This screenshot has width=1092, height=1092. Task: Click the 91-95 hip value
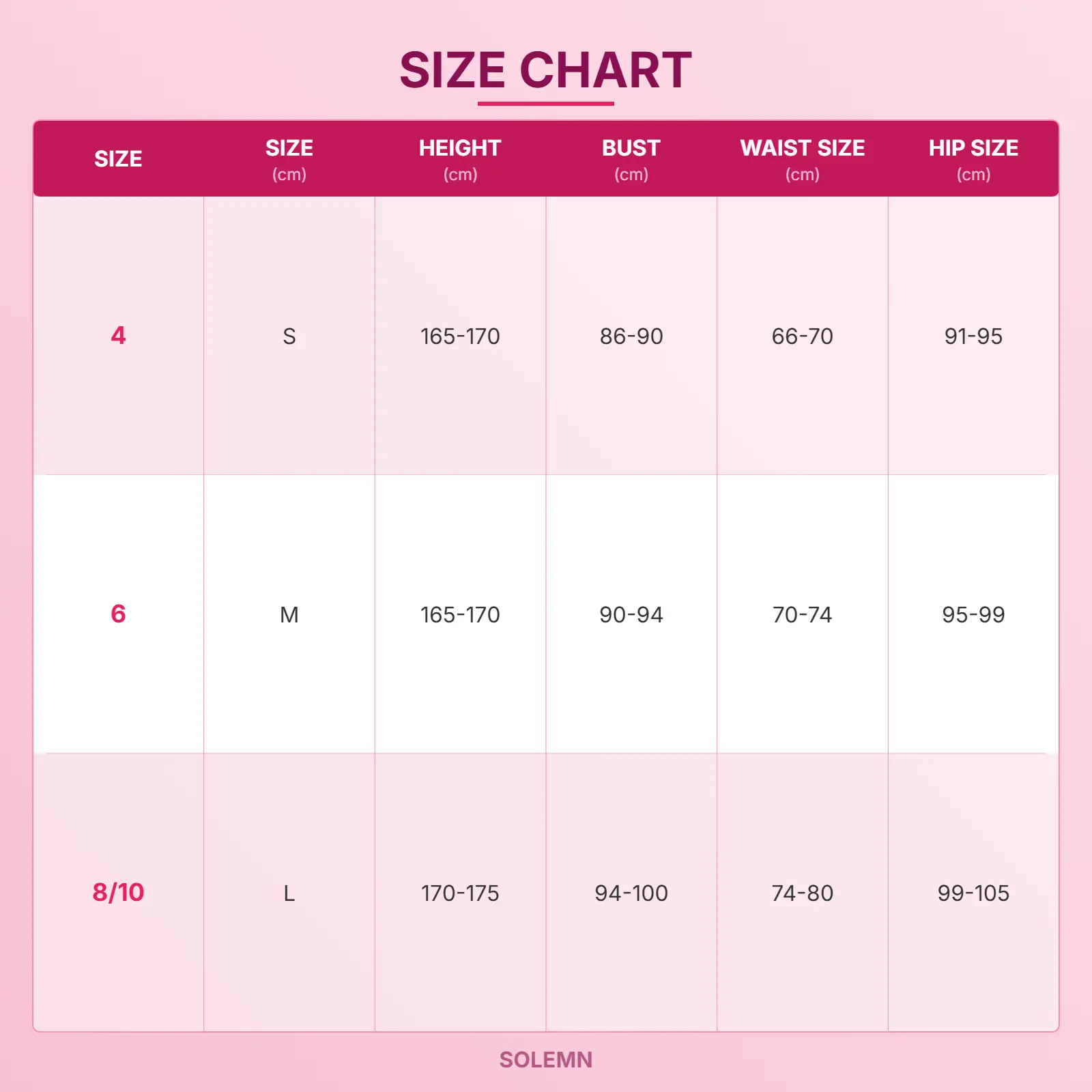(x=973, y=336)
